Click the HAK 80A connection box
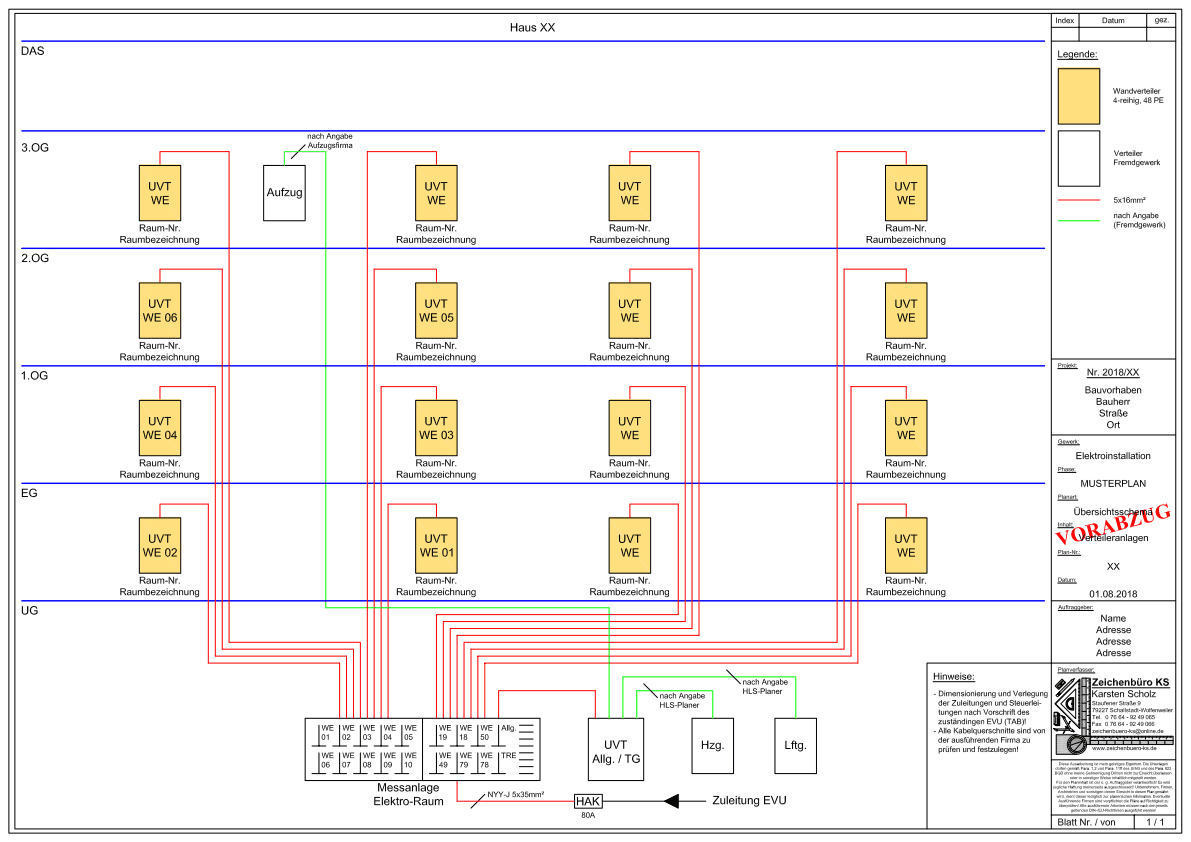This screenshot has height=842, width=1191. [x=587, y=801]
